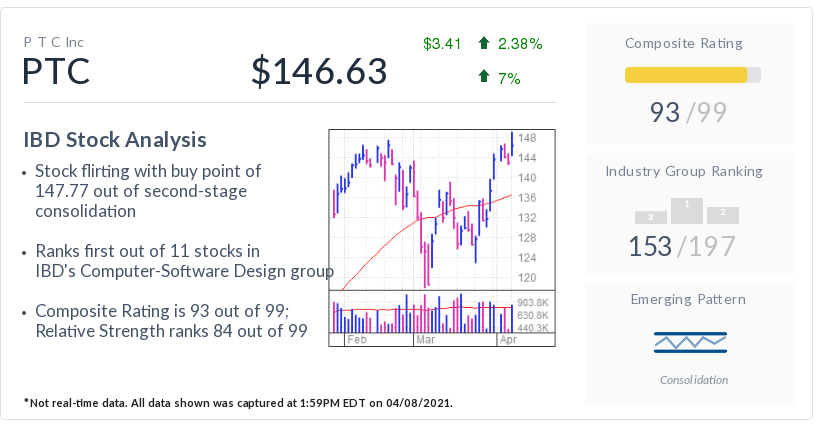Click the green arrow beside 2.38%
816x430 pixels.
(x=484, y=44)
